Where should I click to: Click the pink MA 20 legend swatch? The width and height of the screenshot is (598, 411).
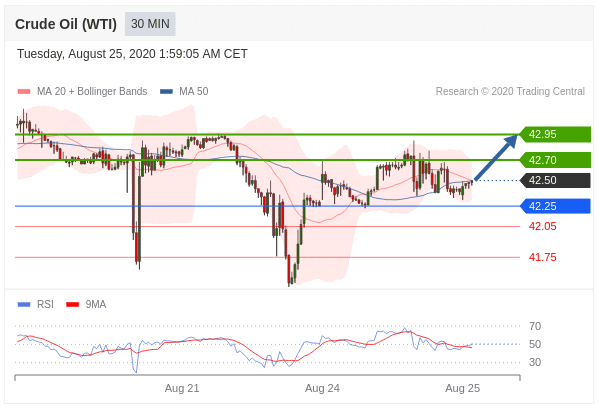click(24, 92)
